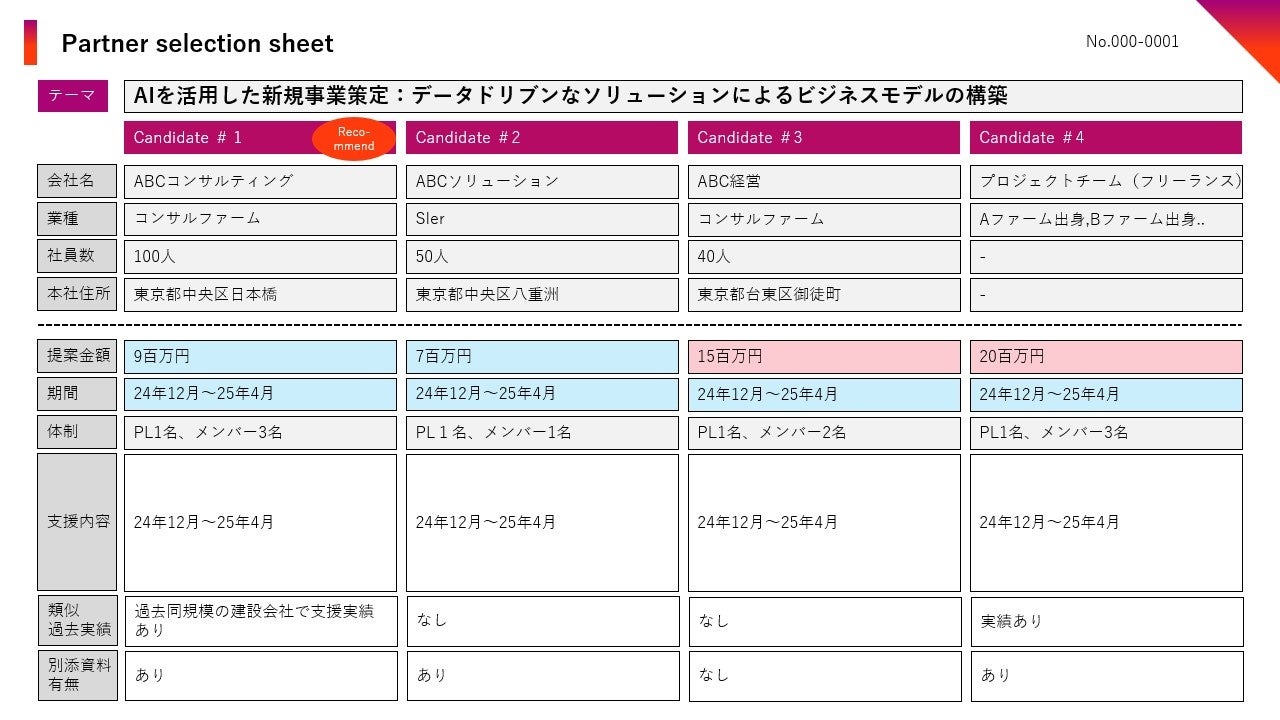Click Candidate #3's "なし" past results cell
The width and height of the screenshot is (1280, 720).
tap(825, 621)
